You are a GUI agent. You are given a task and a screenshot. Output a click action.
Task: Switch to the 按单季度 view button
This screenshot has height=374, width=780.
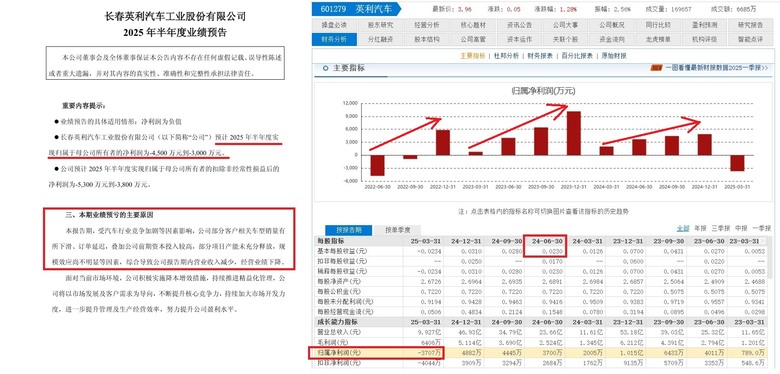(x=397, y=230)
